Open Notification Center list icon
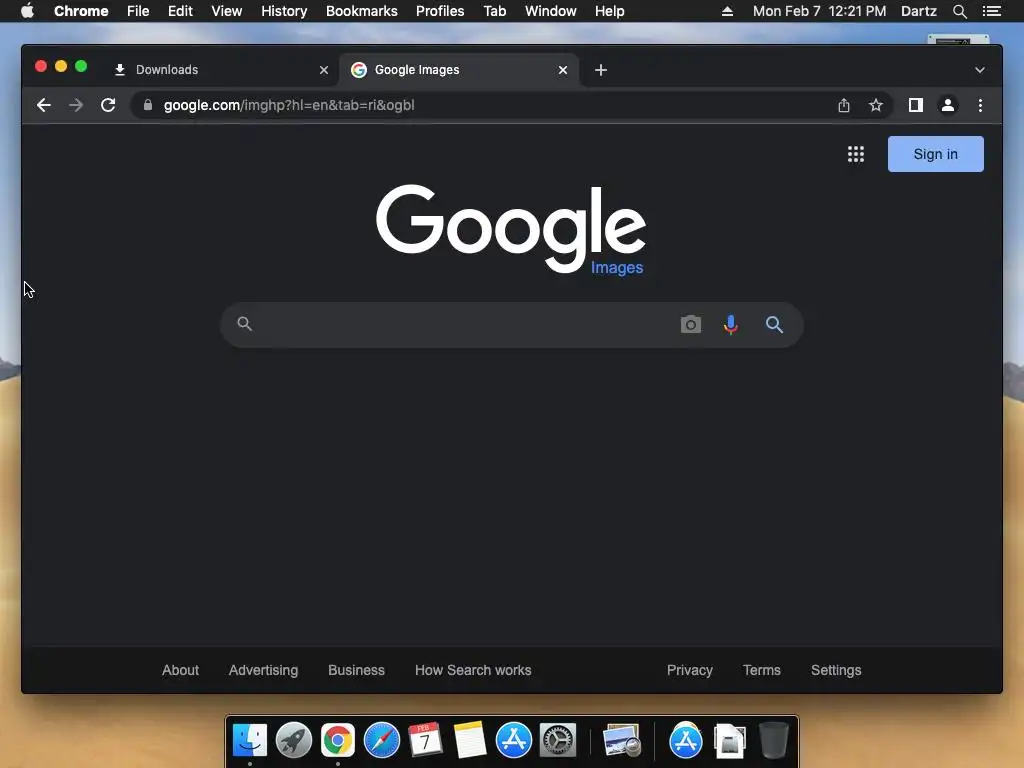1024x768 pixels. pos(991,11)
